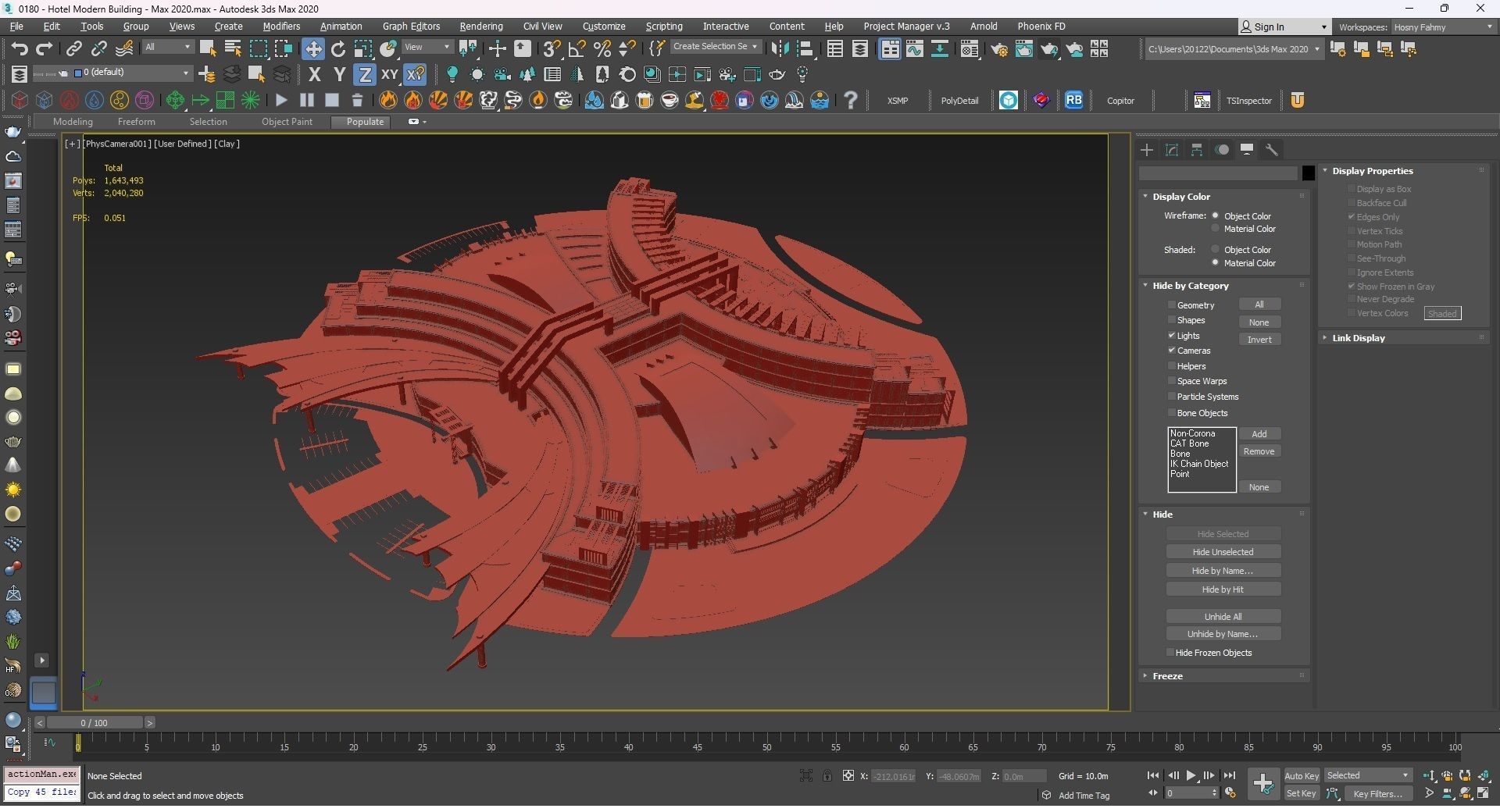Expand the Freeze rollout
This screenshot has height=812, width=1500.
point(1167,676)
